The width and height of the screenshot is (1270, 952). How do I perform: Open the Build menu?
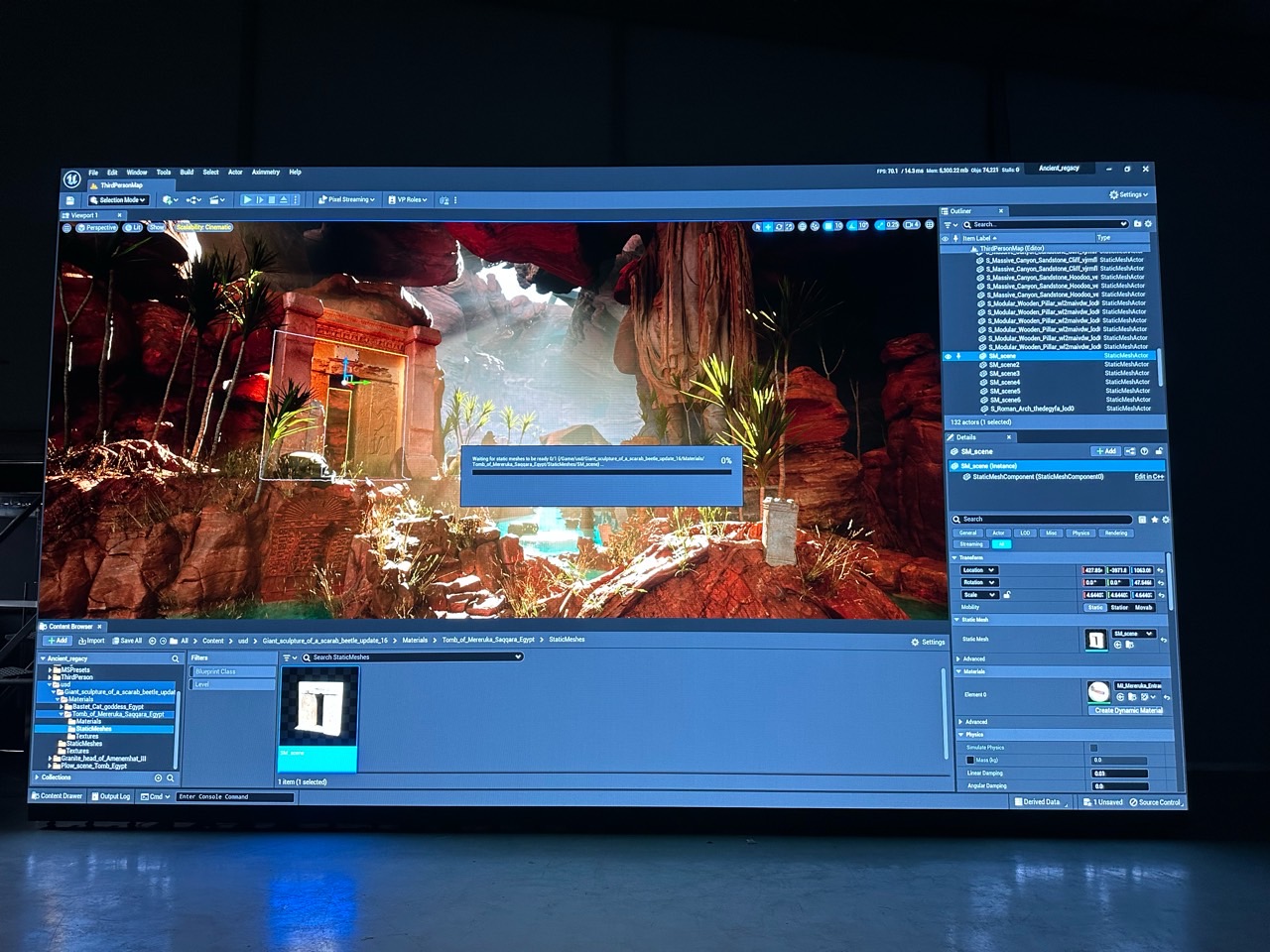tap(187, 173)
